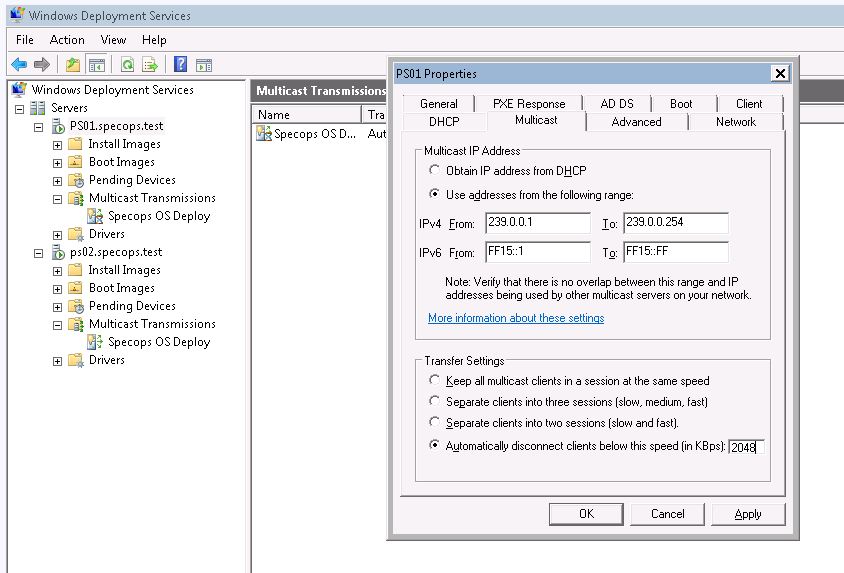
Task: Click Specops OS Deploy icon under PS01
Action: click(x=95, y=216)
